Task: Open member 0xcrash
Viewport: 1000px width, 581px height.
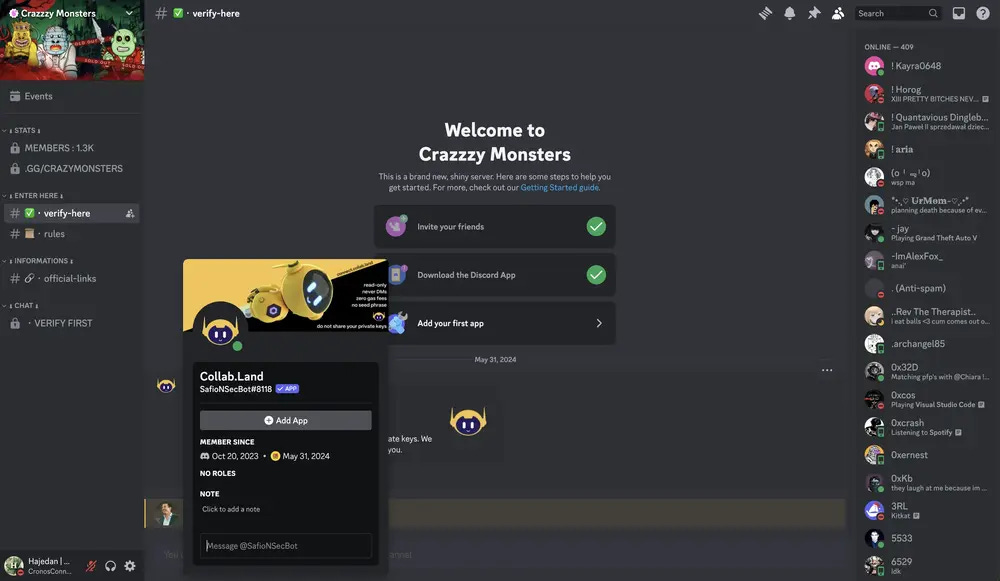Action: [927, 427]
